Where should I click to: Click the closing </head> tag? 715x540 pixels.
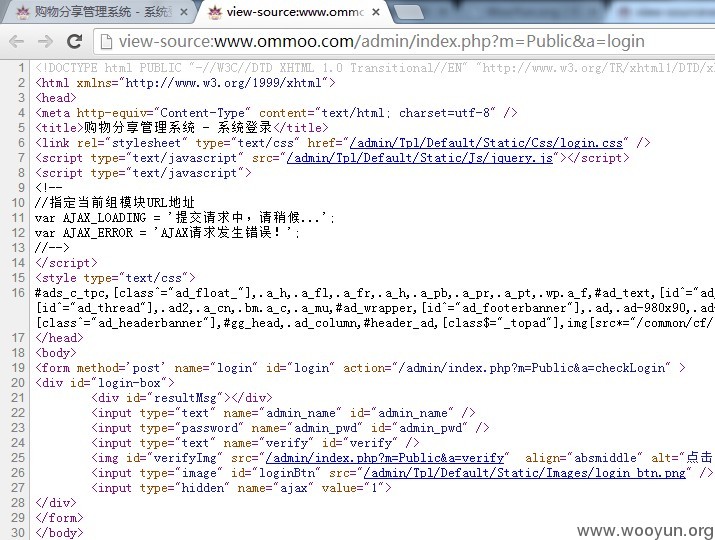[x=59, y=338]
